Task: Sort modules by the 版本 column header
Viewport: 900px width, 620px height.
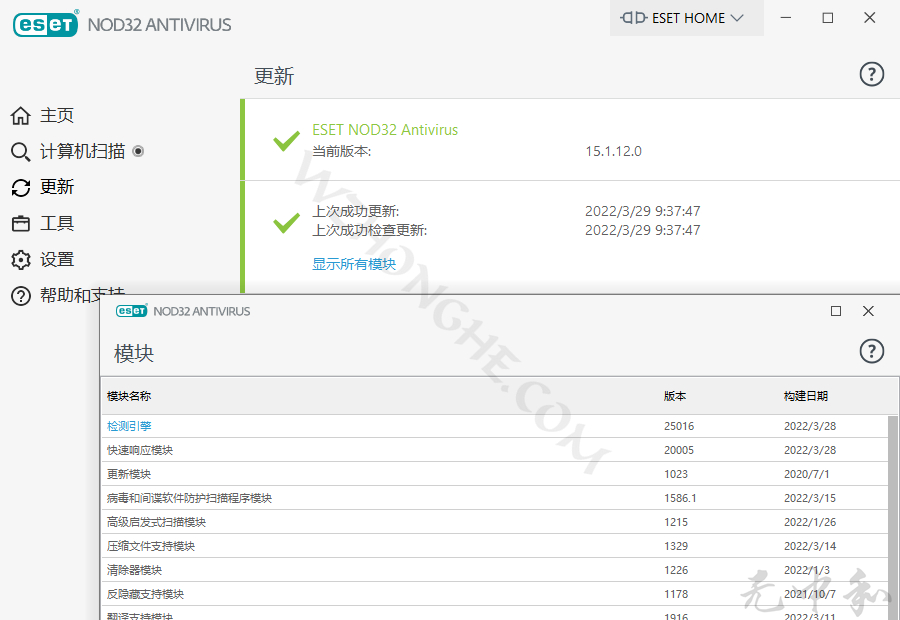Action: [x=674, y=396]
